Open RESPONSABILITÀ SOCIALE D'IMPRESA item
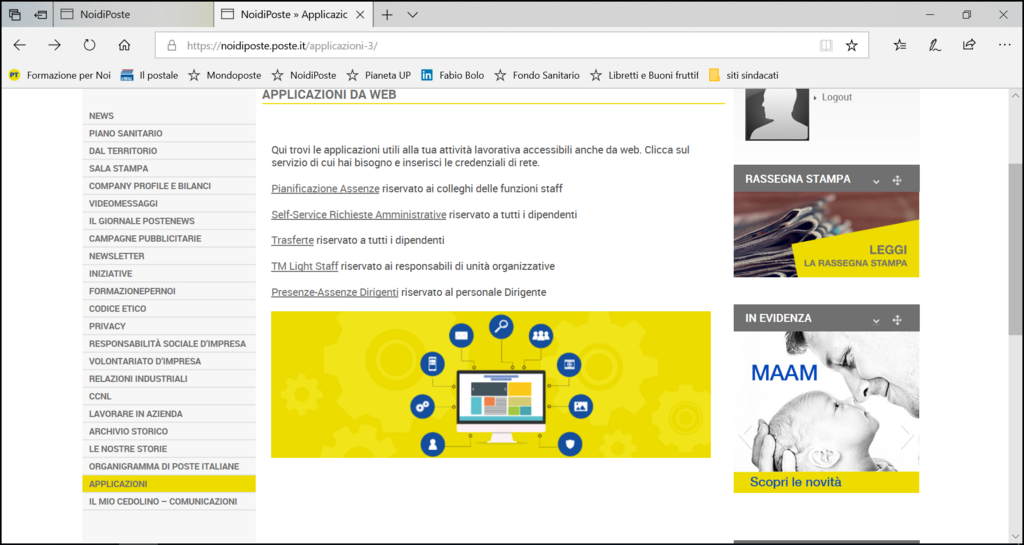The width and height of the screenshot is (1024, 545). [x=168, y=344]
